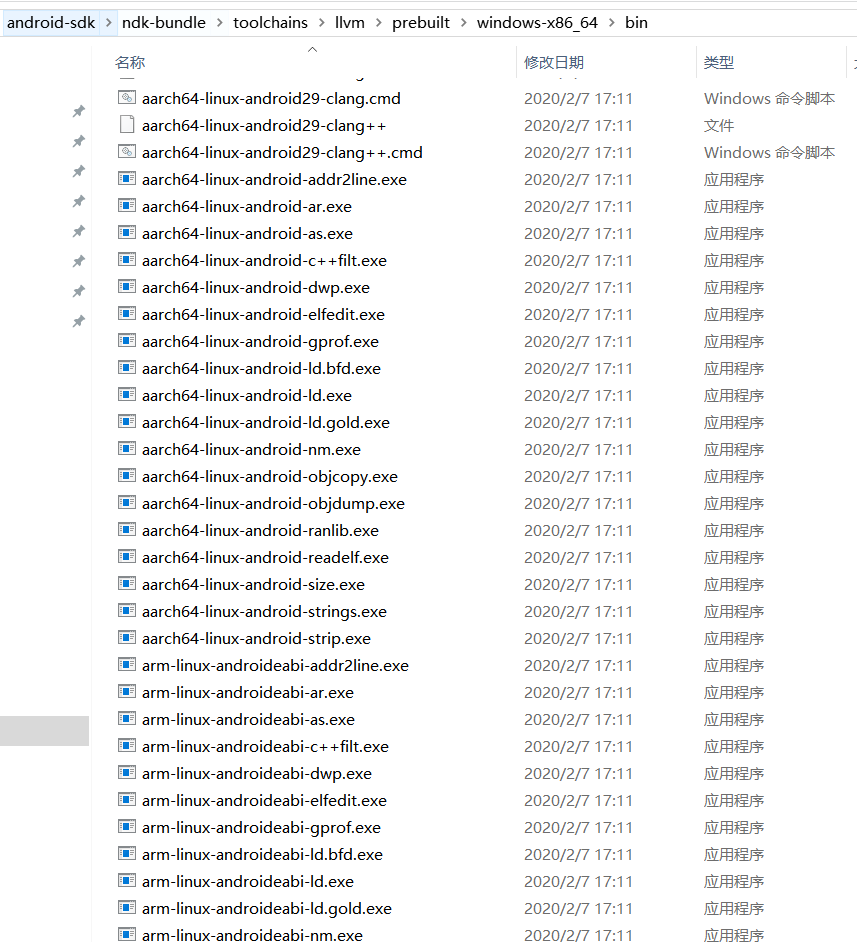The width and height of the screenshot is (857, 949).
Task: Click the aarch64-linux-android-ar.exe application icon
Action: 126,206
